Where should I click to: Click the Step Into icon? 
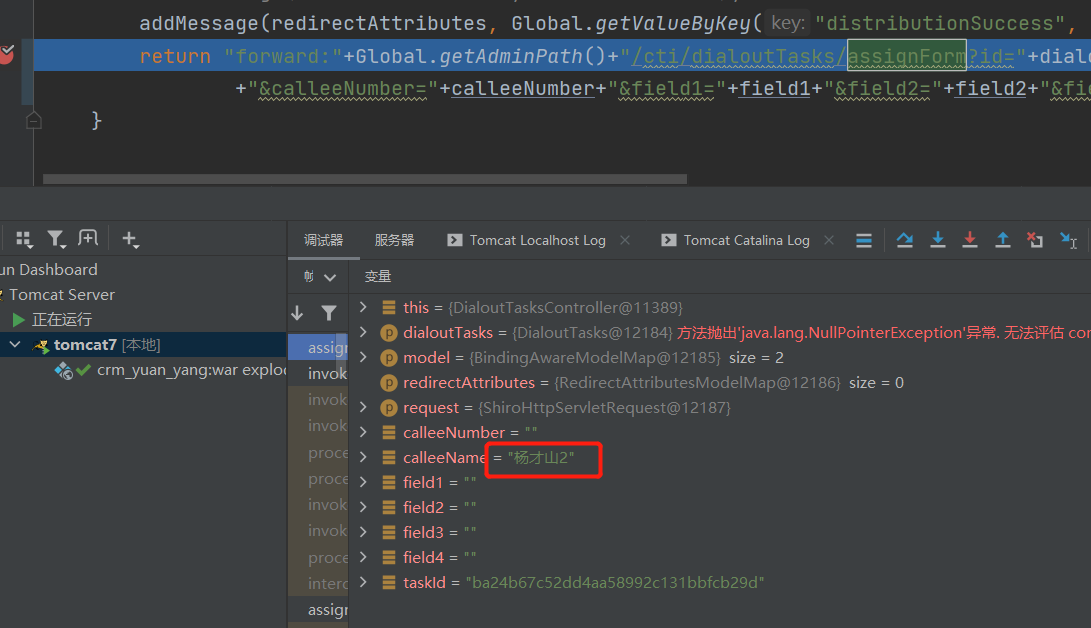[x=937, y=239]
